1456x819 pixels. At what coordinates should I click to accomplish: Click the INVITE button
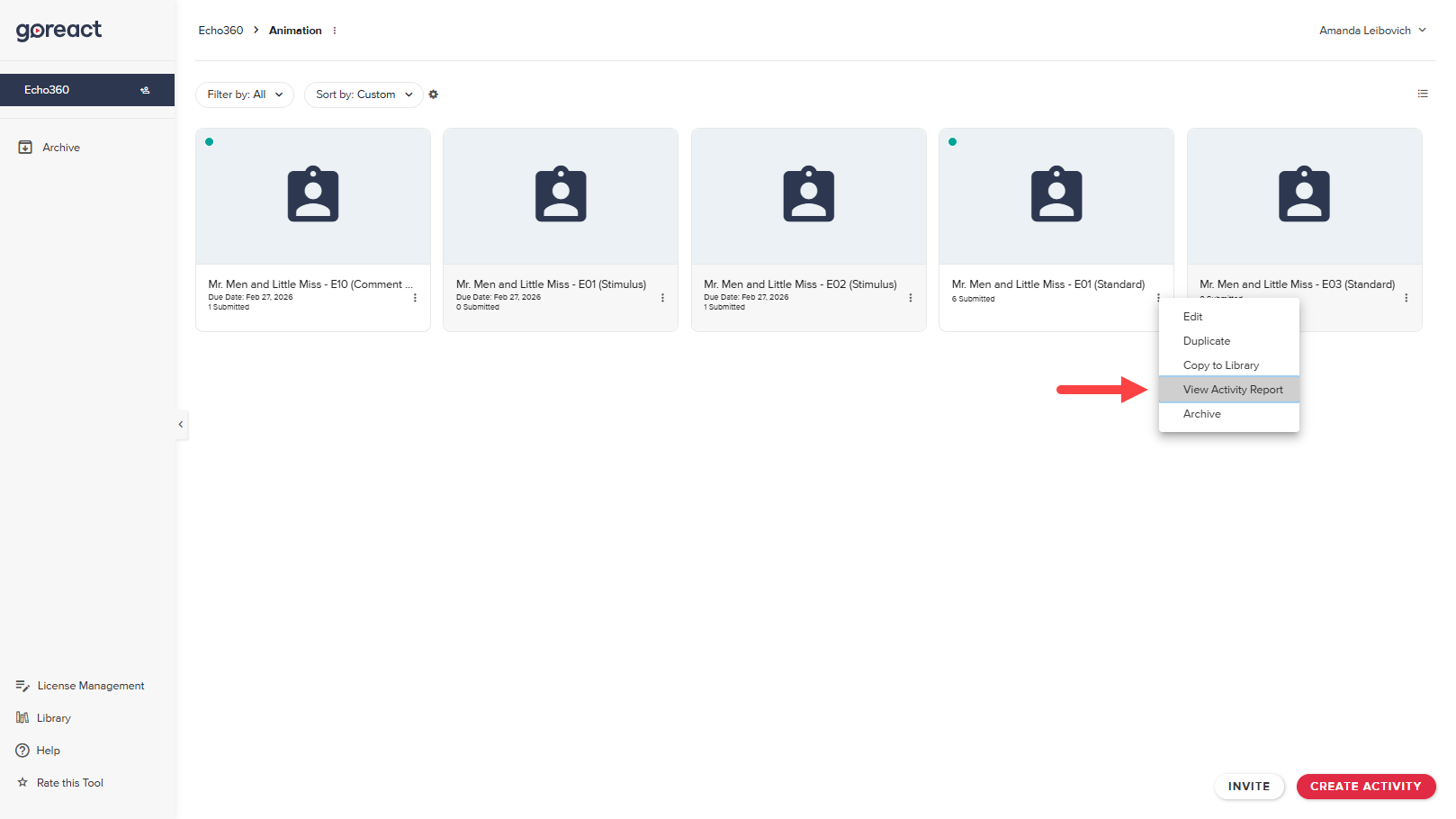click(x=1249, y=786)
